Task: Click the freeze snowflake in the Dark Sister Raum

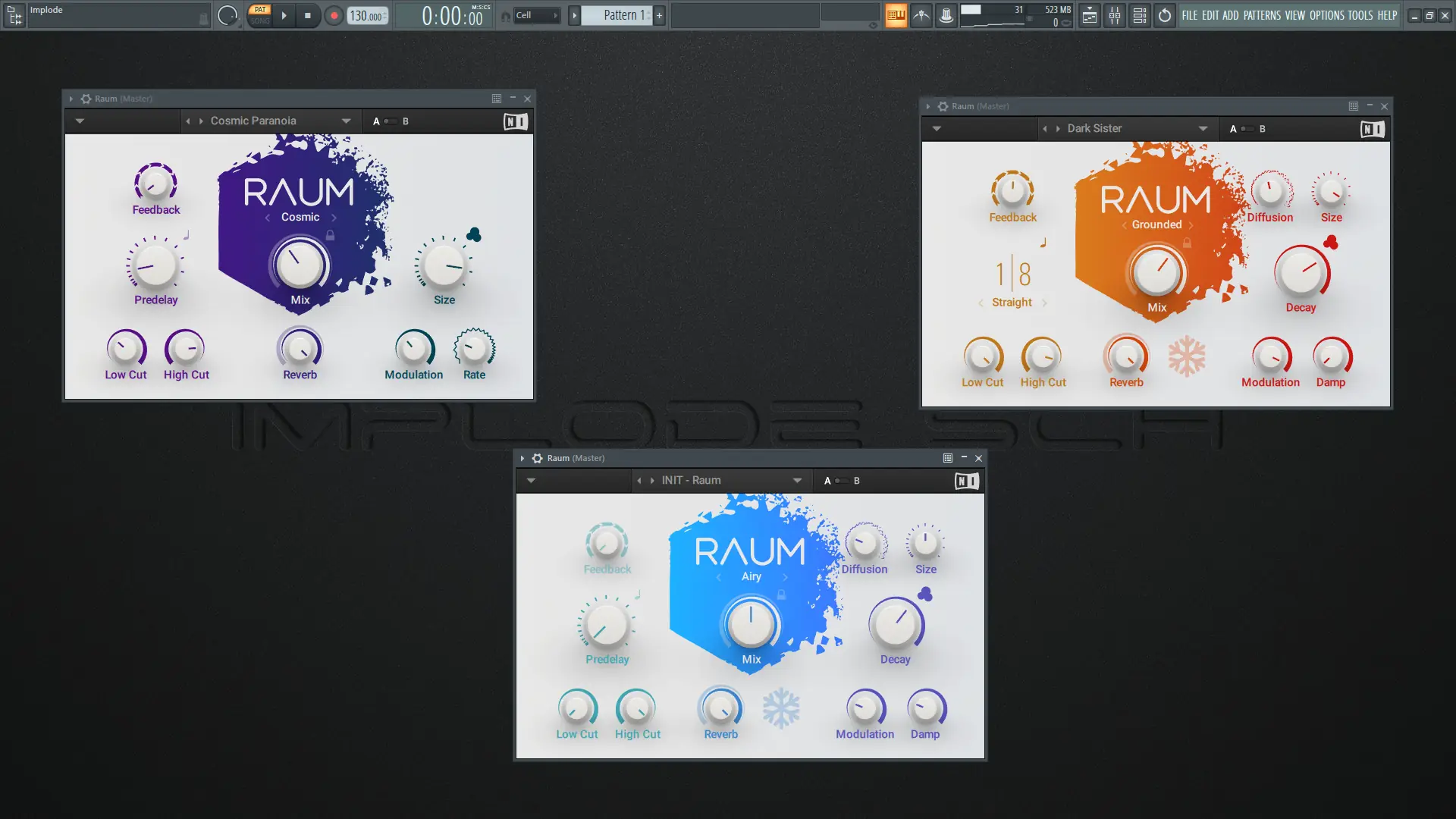Action: point(1187,356)
